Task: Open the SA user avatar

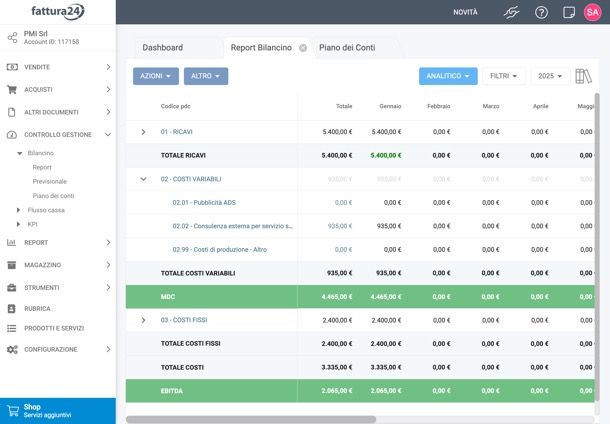Action: tap(592, 12)
